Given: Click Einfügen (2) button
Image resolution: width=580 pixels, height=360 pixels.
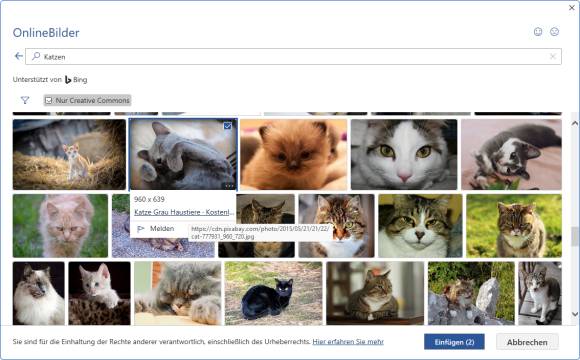Looking at the screenshot, I should pos(454,342).
